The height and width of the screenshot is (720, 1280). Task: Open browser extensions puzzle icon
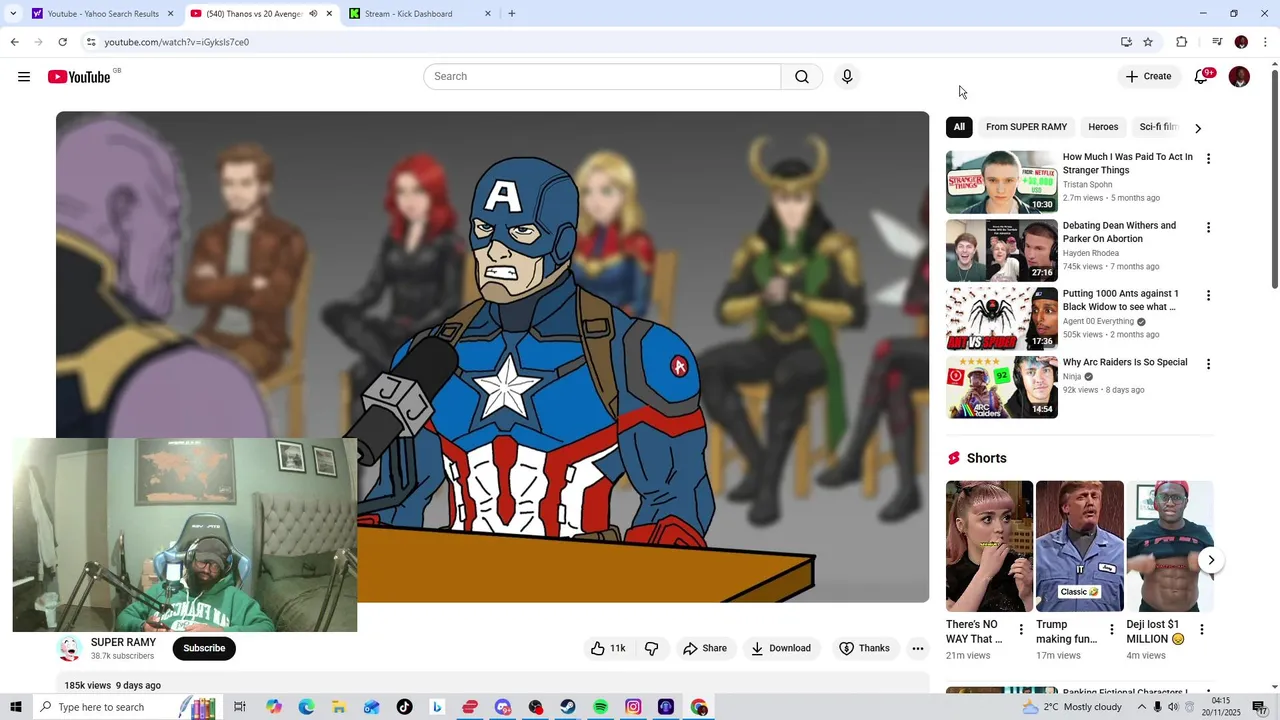[1181, 42]
